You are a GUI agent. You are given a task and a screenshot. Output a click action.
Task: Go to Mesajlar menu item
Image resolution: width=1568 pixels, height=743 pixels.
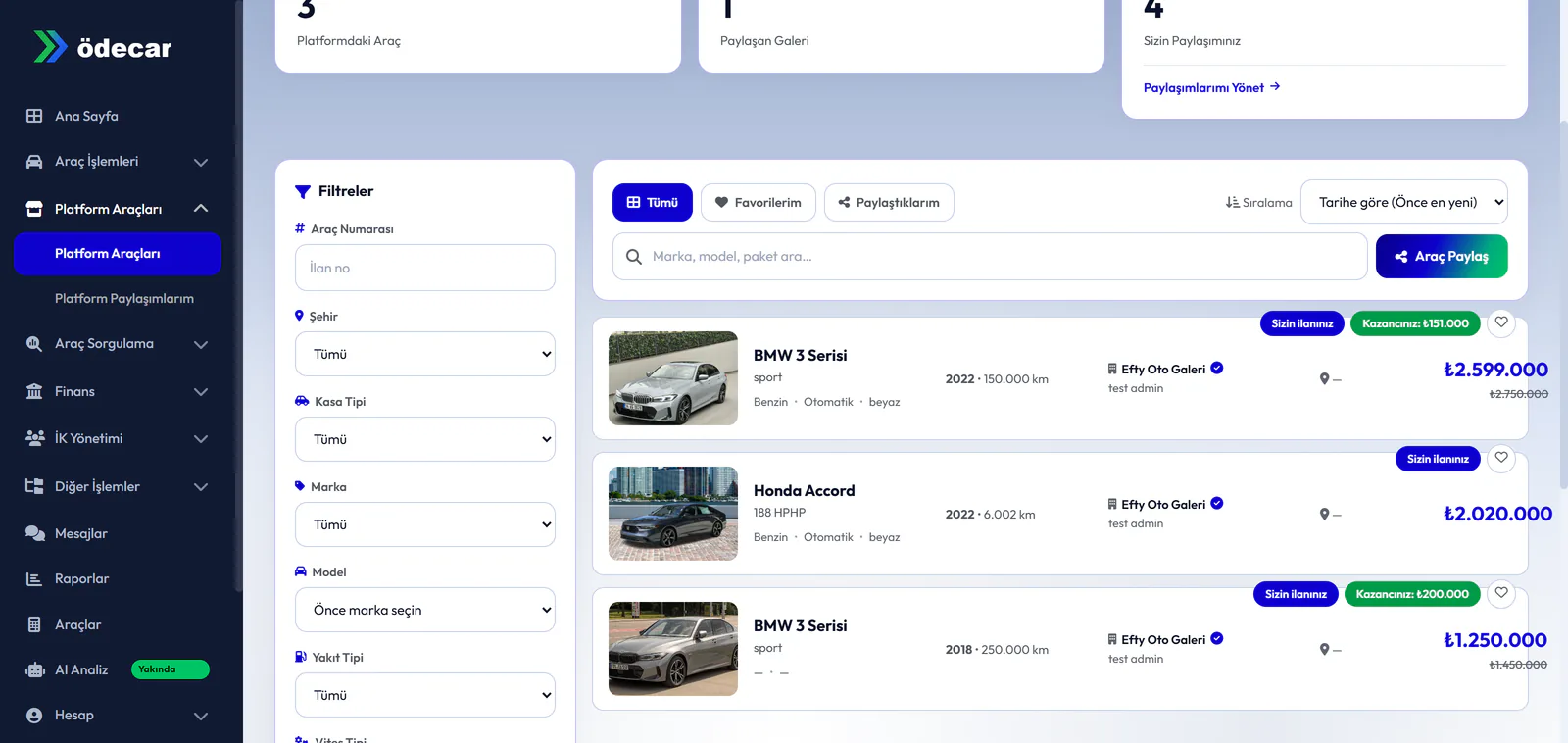tap(81, 533)
